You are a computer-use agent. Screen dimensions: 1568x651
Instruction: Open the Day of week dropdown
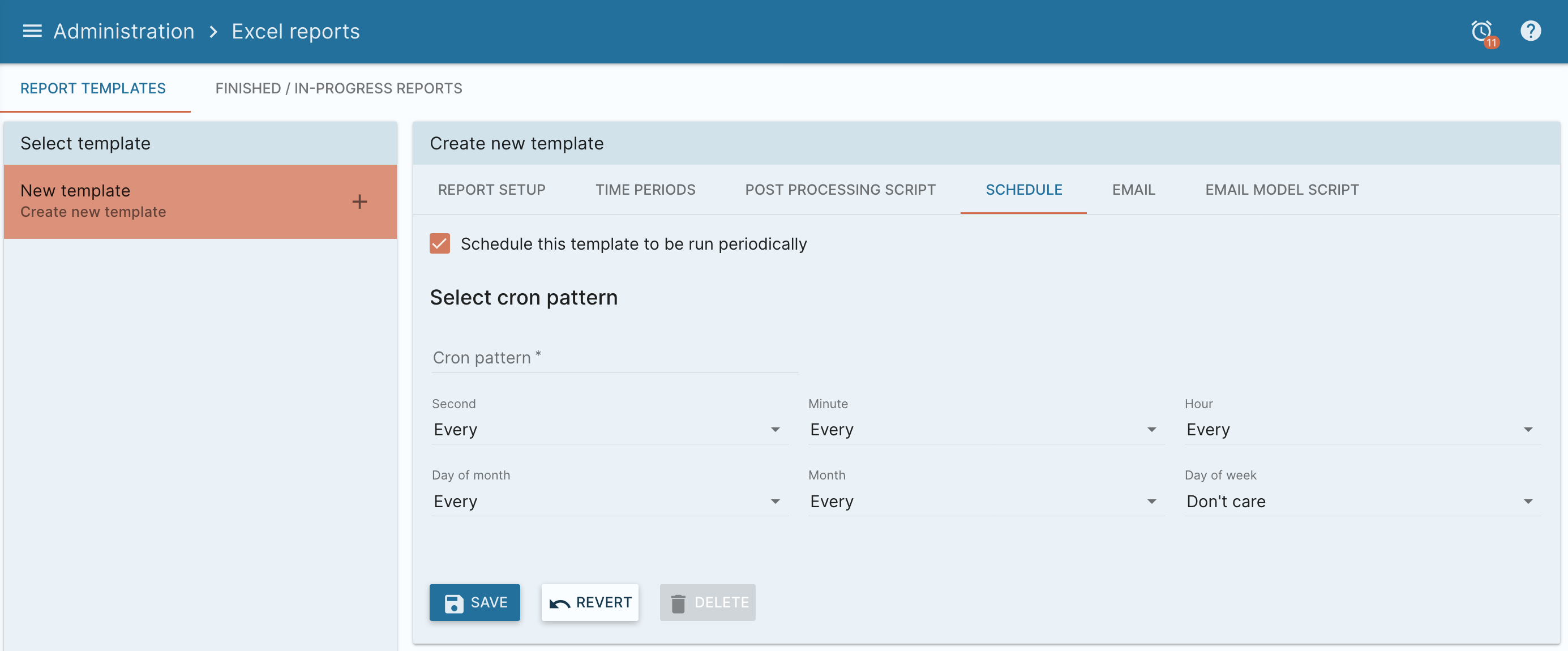1363,501
